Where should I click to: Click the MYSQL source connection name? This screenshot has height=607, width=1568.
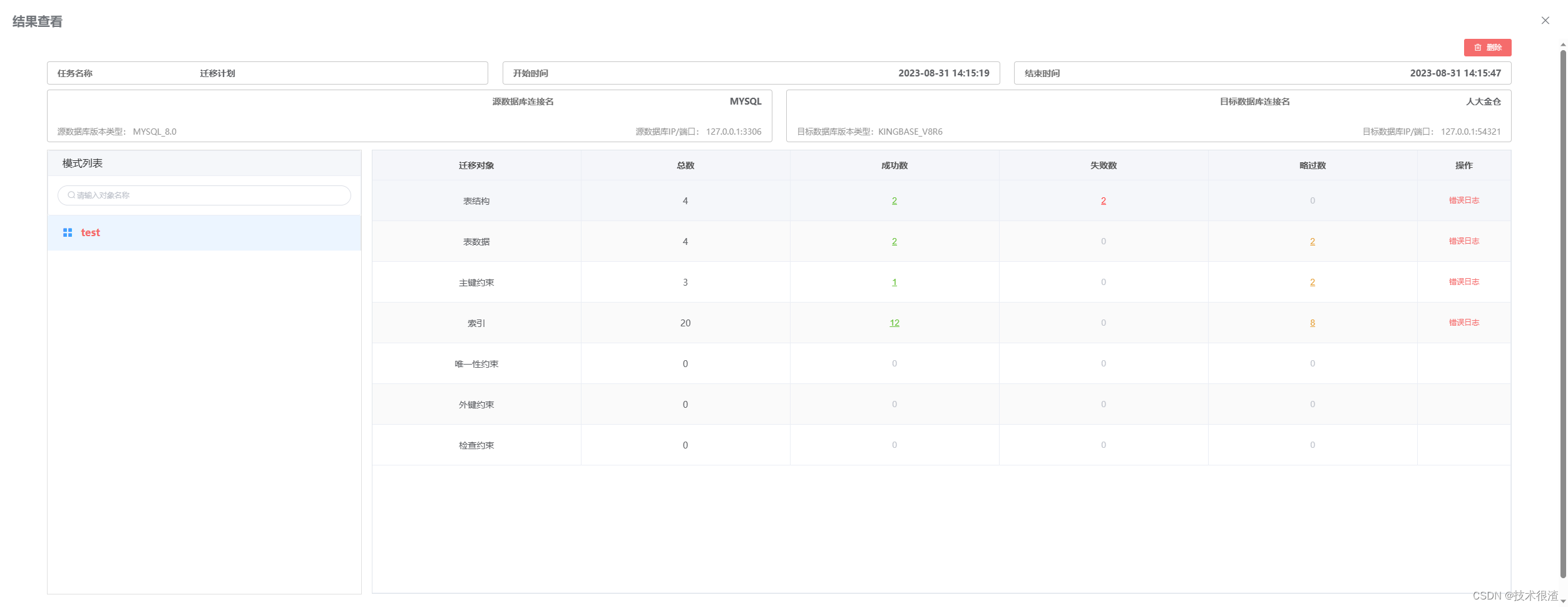tap(746, 101)
